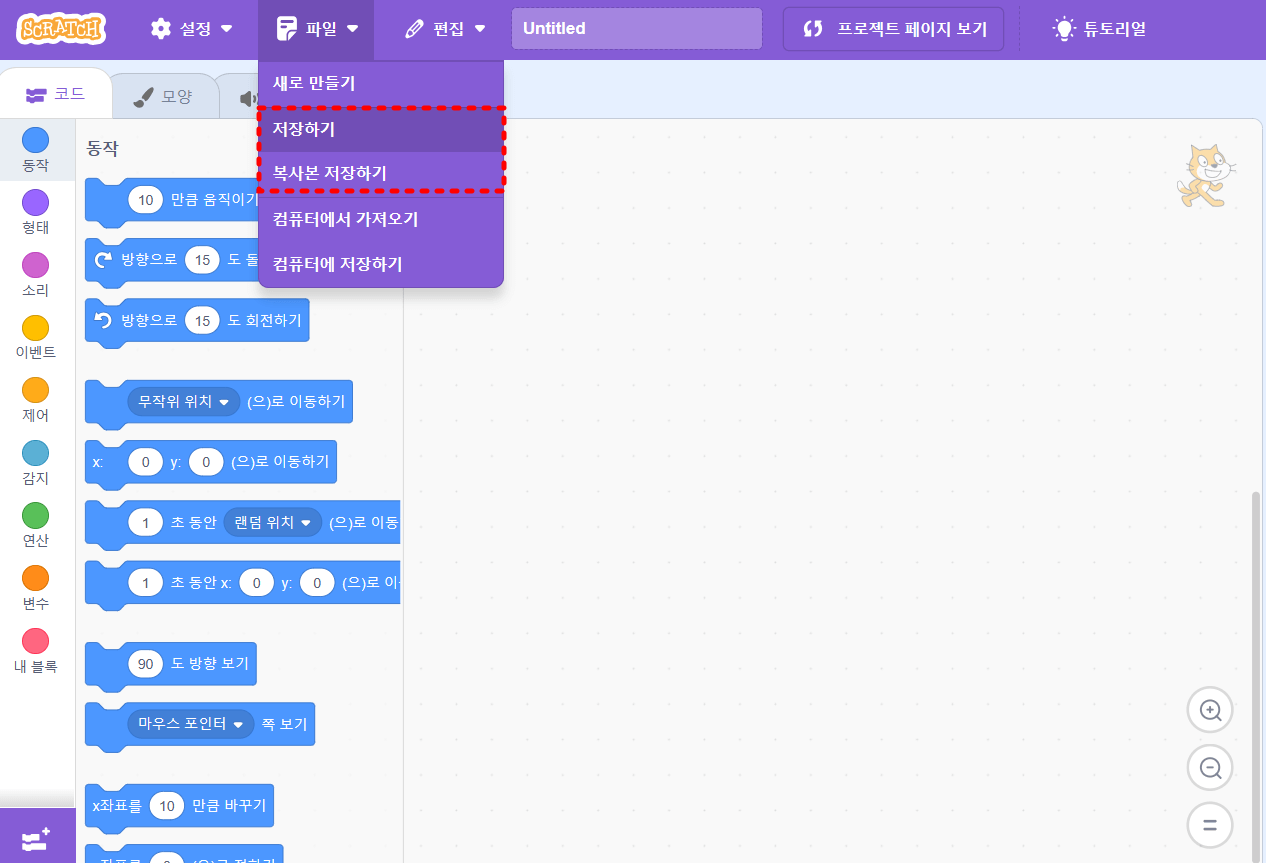Viewport: 1266px width, 863px height.
Task: Zoom out of the code area
Action: (x=1210, y=767)
